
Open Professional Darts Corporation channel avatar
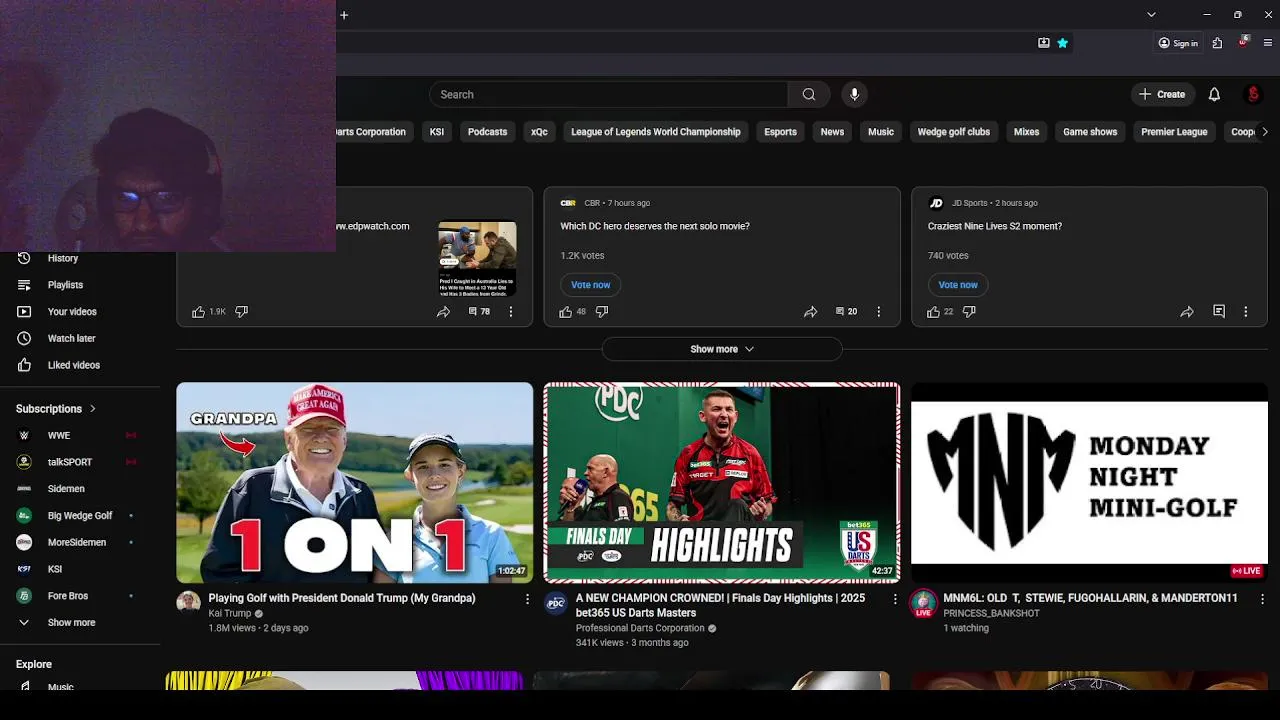pyautogui.click(x=556, y=603)
